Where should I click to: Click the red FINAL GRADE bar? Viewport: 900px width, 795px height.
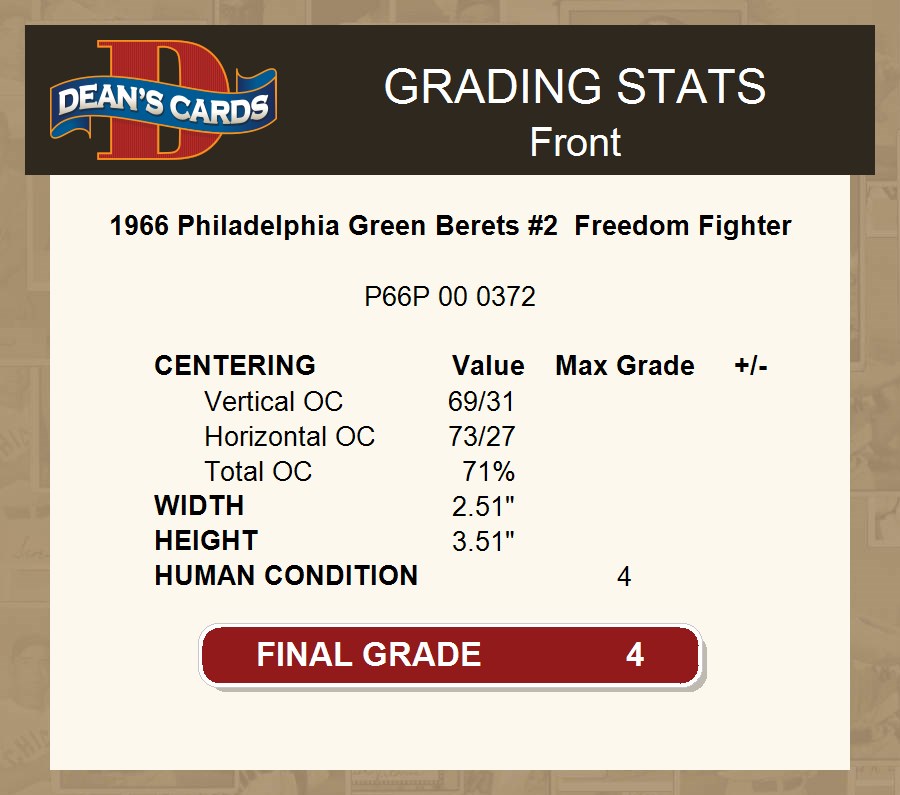pos(450,655)
